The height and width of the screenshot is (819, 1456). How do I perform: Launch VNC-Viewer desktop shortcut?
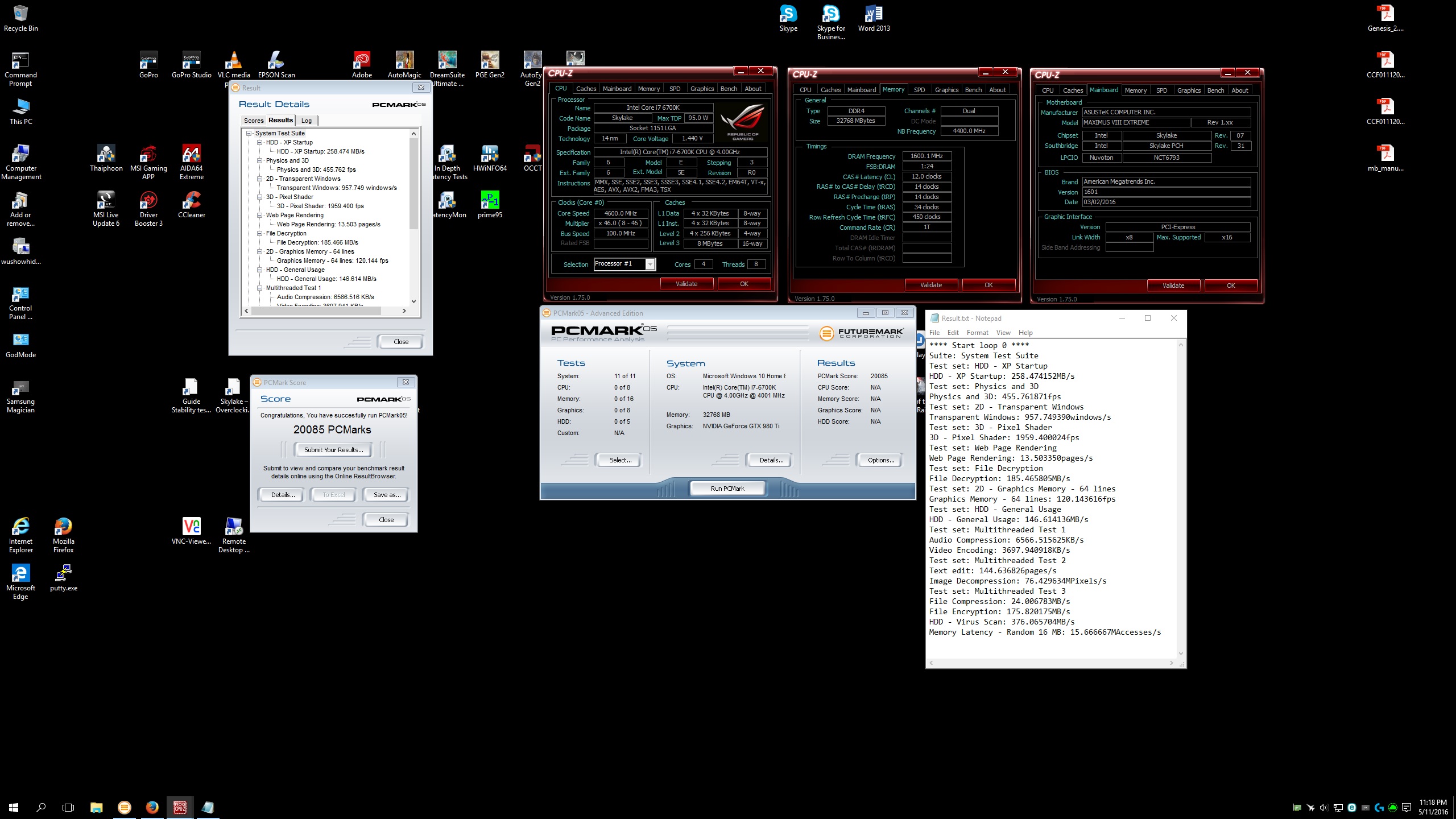[191, 531]
